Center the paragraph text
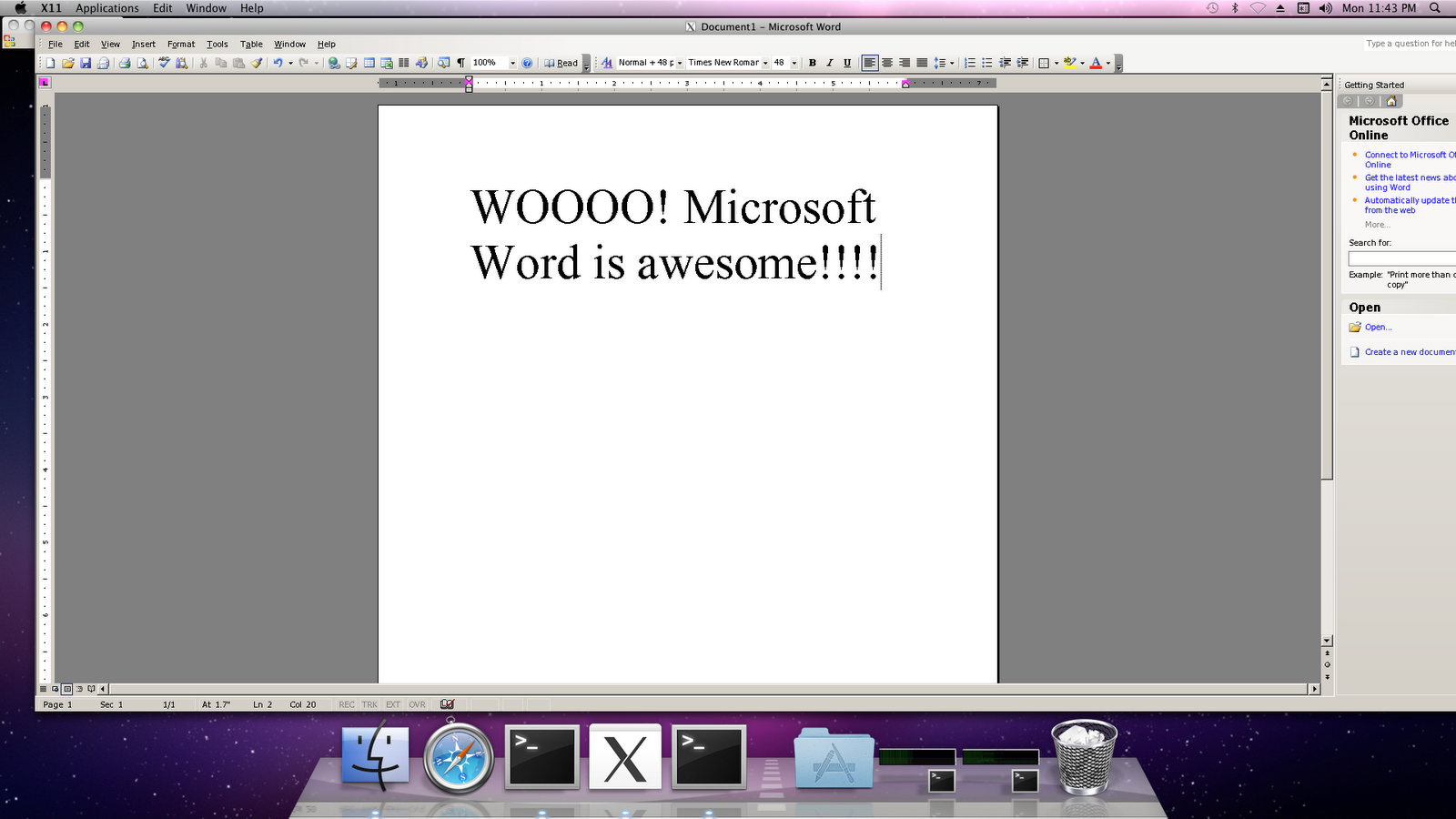The height and width of the screenshot is (819, 1456). coord(887,63)
